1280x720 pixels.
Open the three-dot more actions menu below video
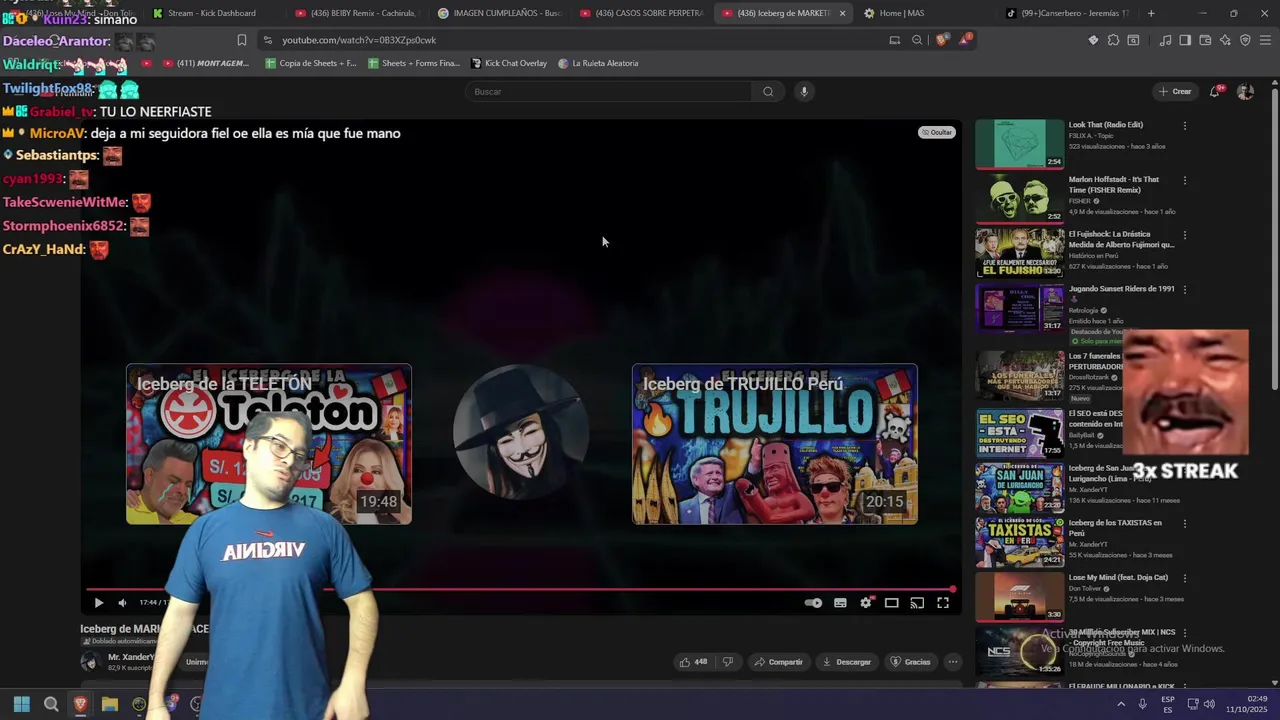953,662
